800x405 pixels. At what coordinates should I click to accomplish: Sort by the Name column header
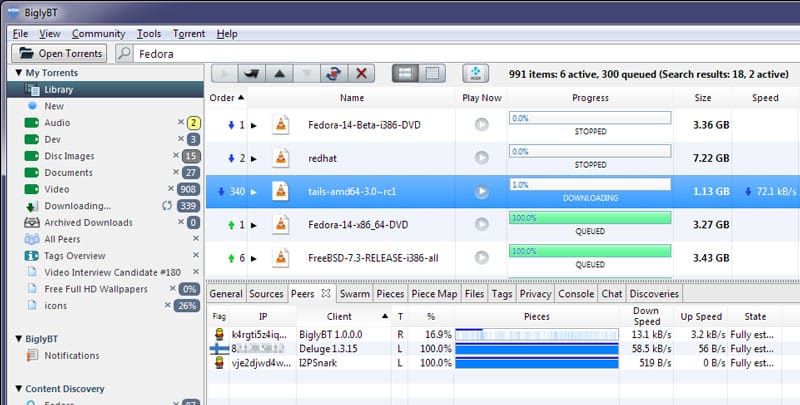352,97
